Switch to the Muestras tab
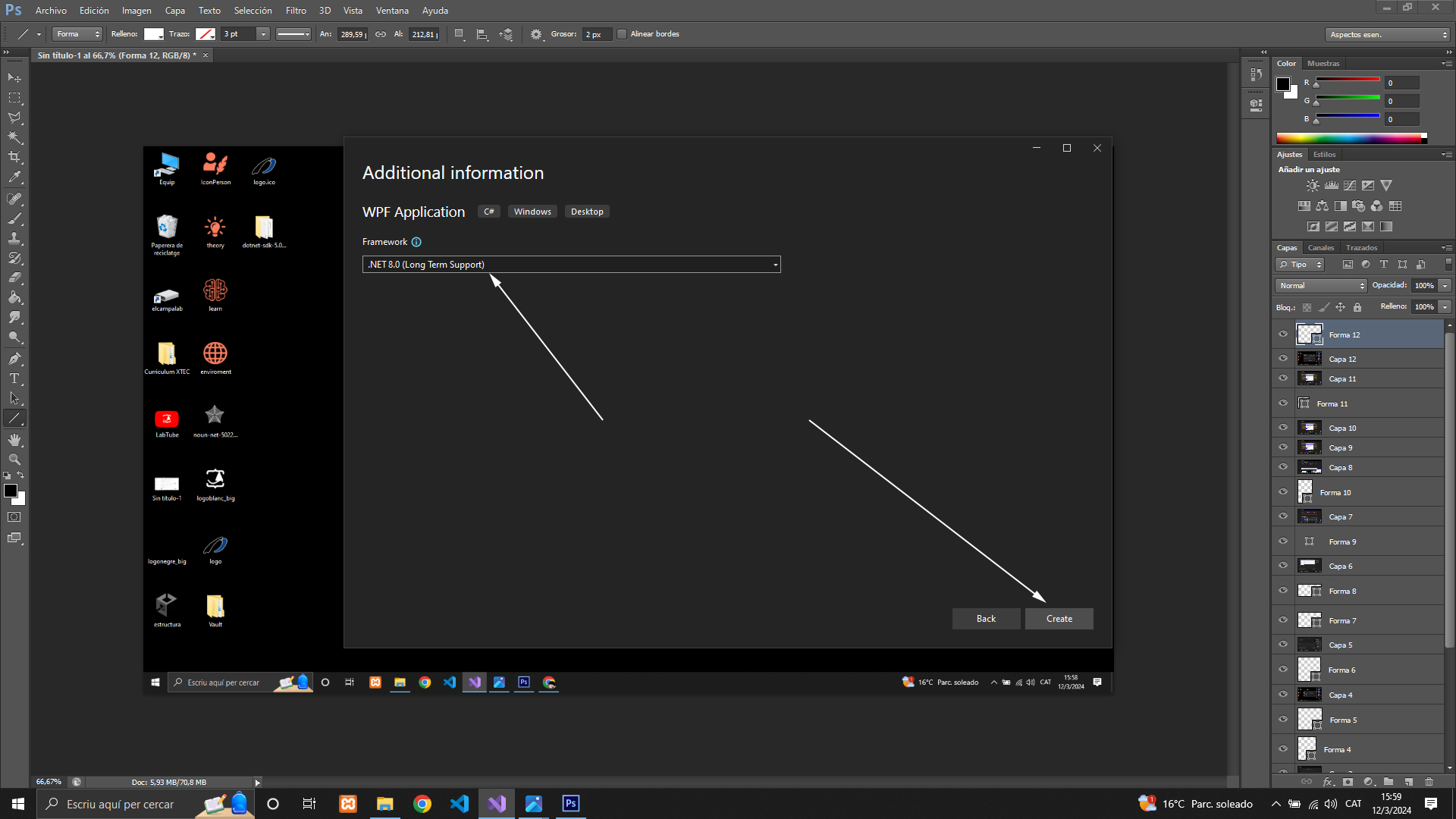This screenshot has width=1456, height=819. tap(1323, 64)
